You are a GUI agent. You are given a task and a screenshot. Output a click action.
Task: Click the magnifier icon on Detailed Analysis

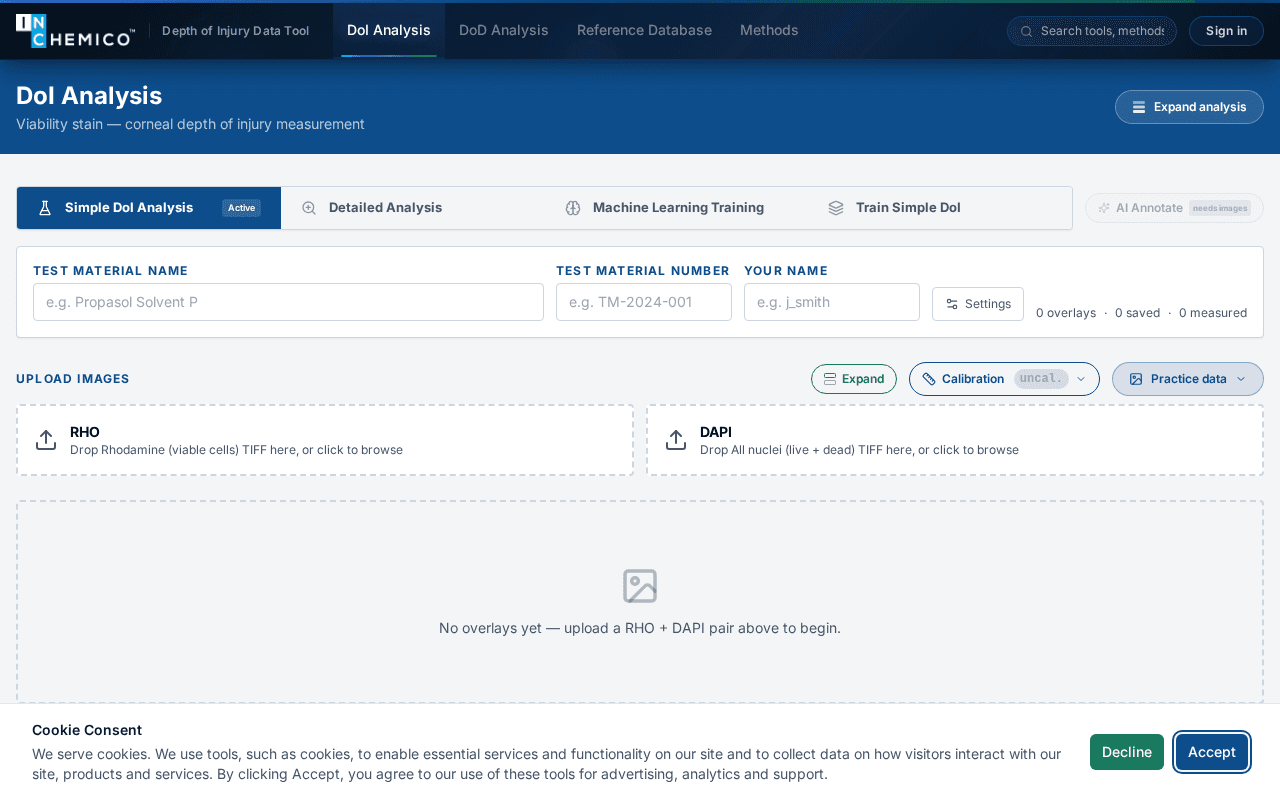click(309, 208)
